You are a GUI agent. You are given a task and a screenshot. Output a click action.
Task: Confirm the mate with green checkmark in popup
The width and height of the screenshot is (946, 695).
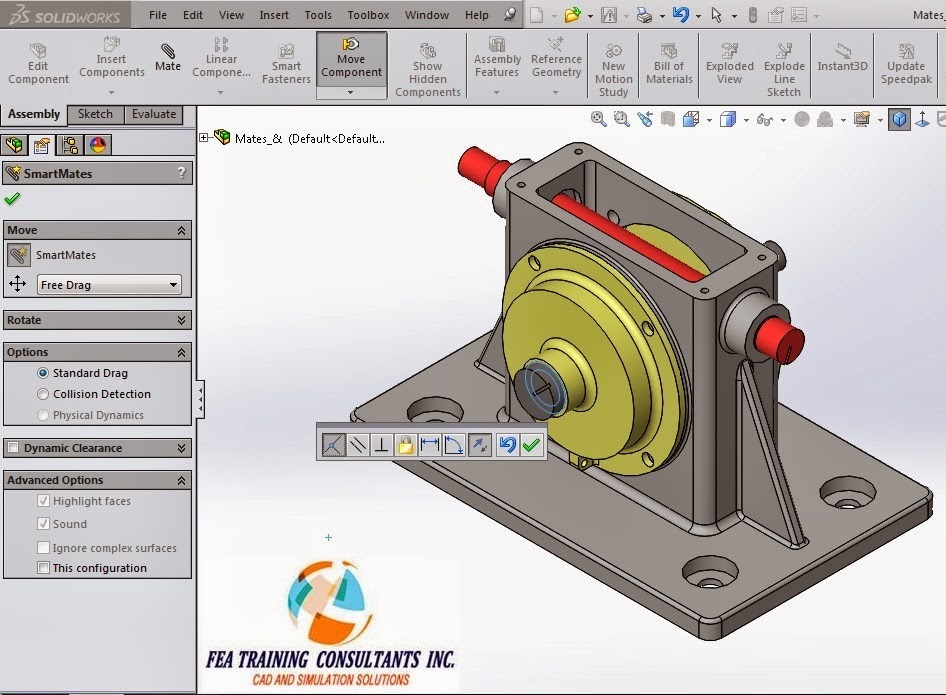(531, 445)
